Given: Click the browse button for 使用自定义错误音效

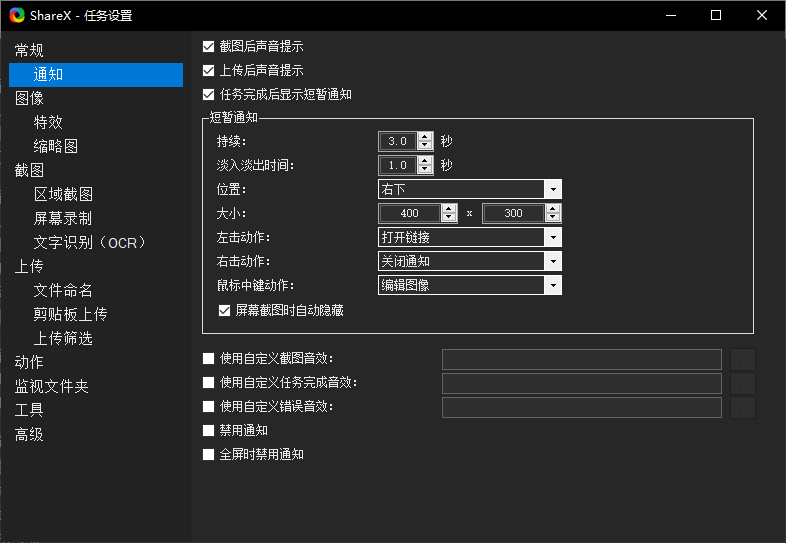Looking at the screenshot, I should click(x=743, y=407).
